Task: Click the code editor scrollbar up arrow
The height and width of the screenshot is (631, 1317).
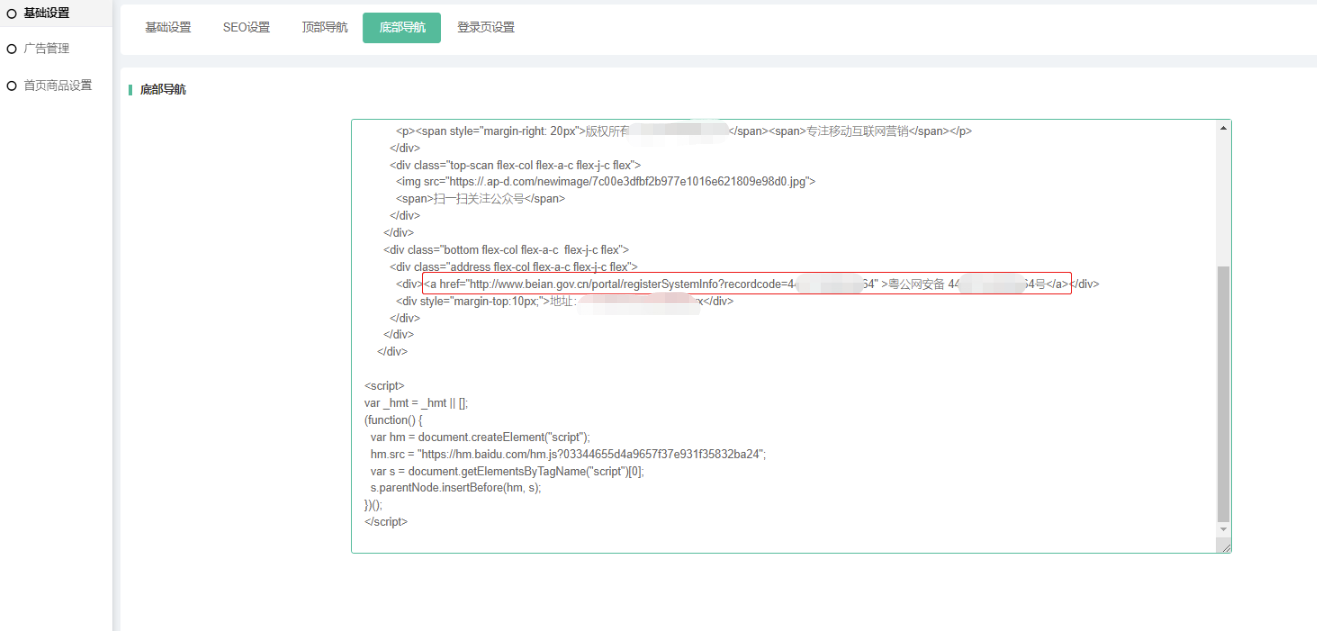Action: (x=1223, y=129)
